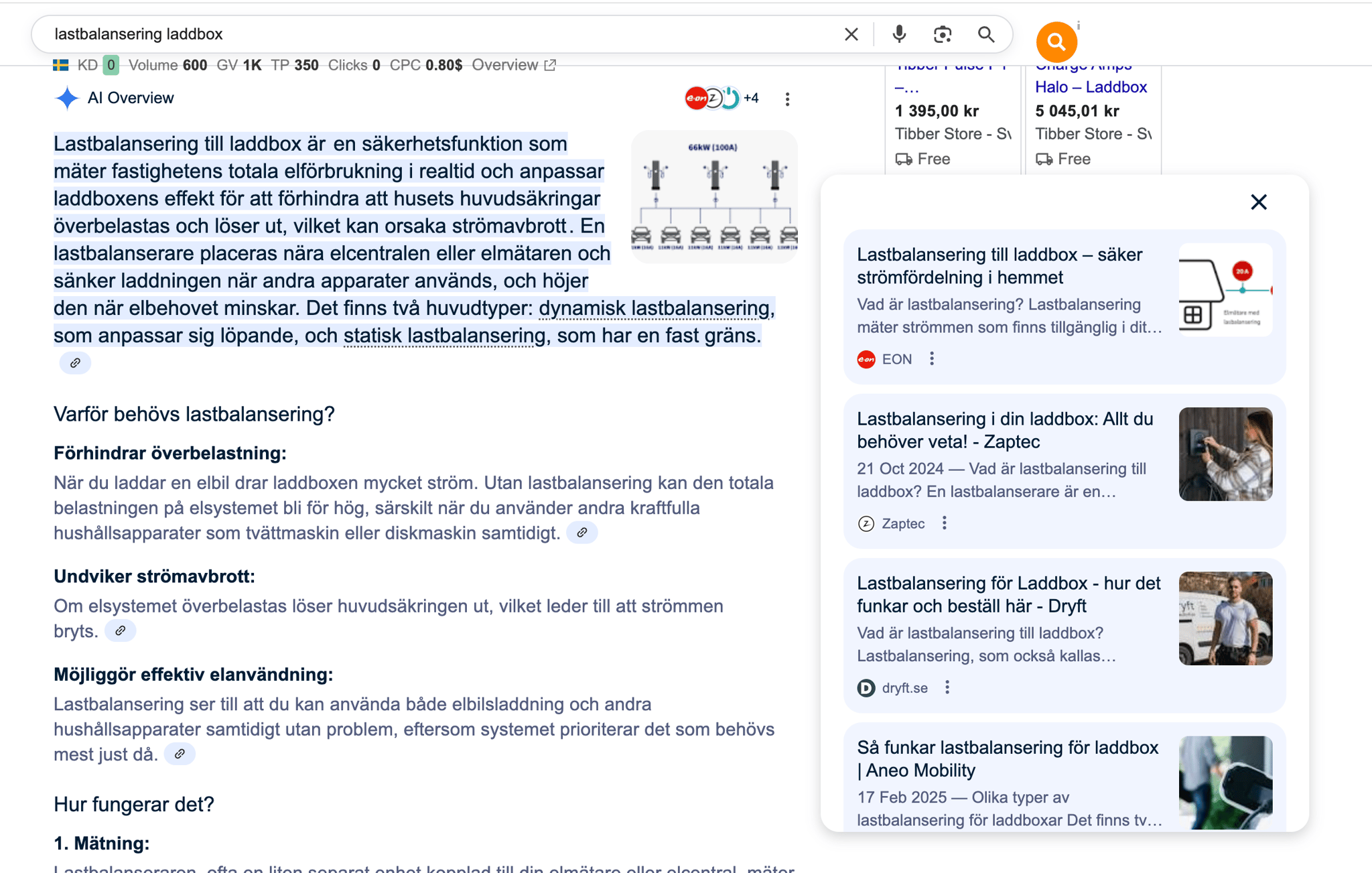Open Dryft article van photo thumbnail

(1225, 618)
